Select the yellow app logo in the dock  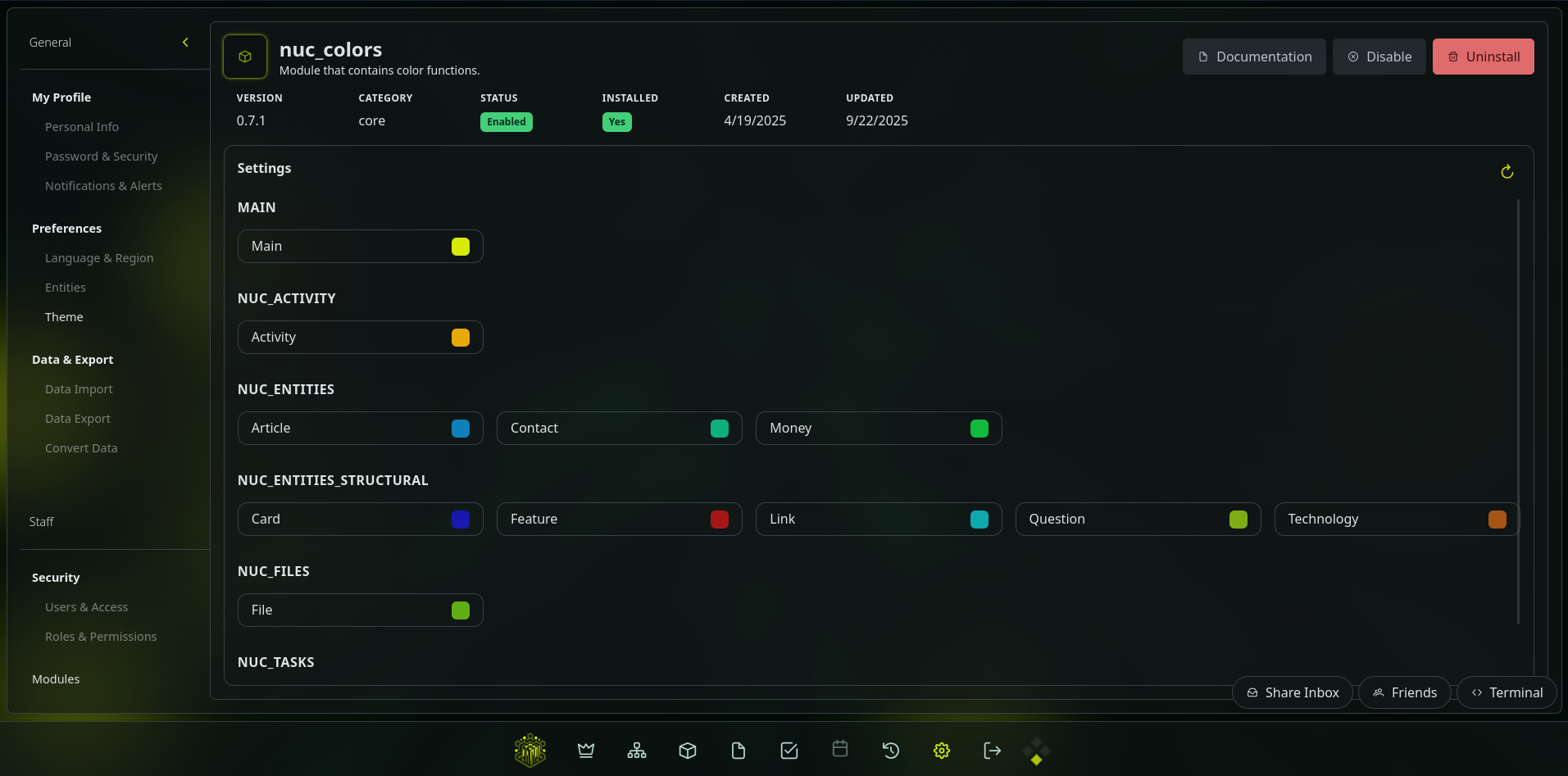click(x=529, y=750)
